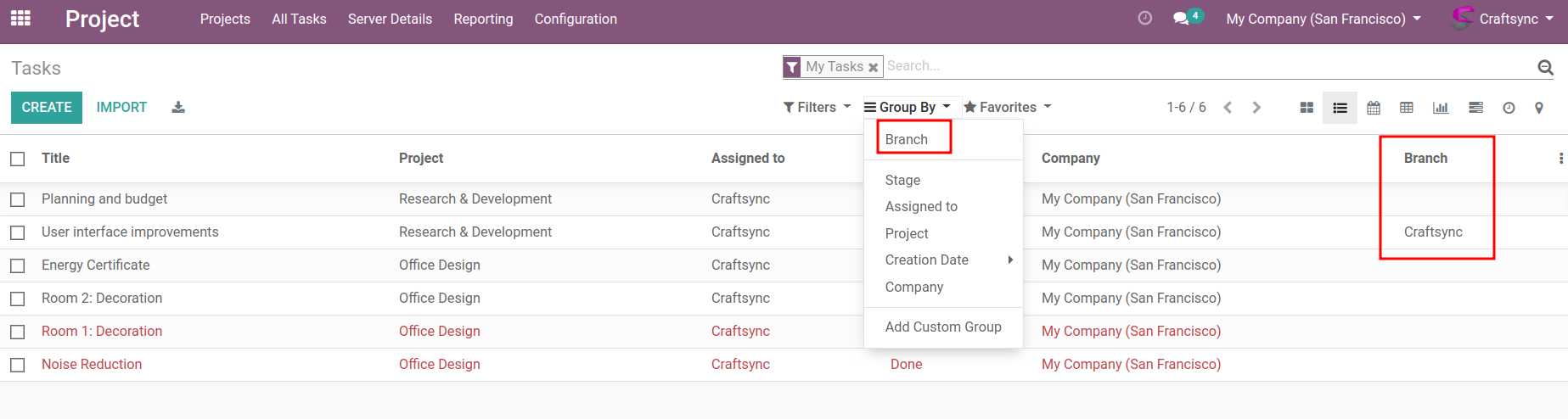Open the Reporting menu
This screenshot has width=1568, height=419.
click(483, 19)
